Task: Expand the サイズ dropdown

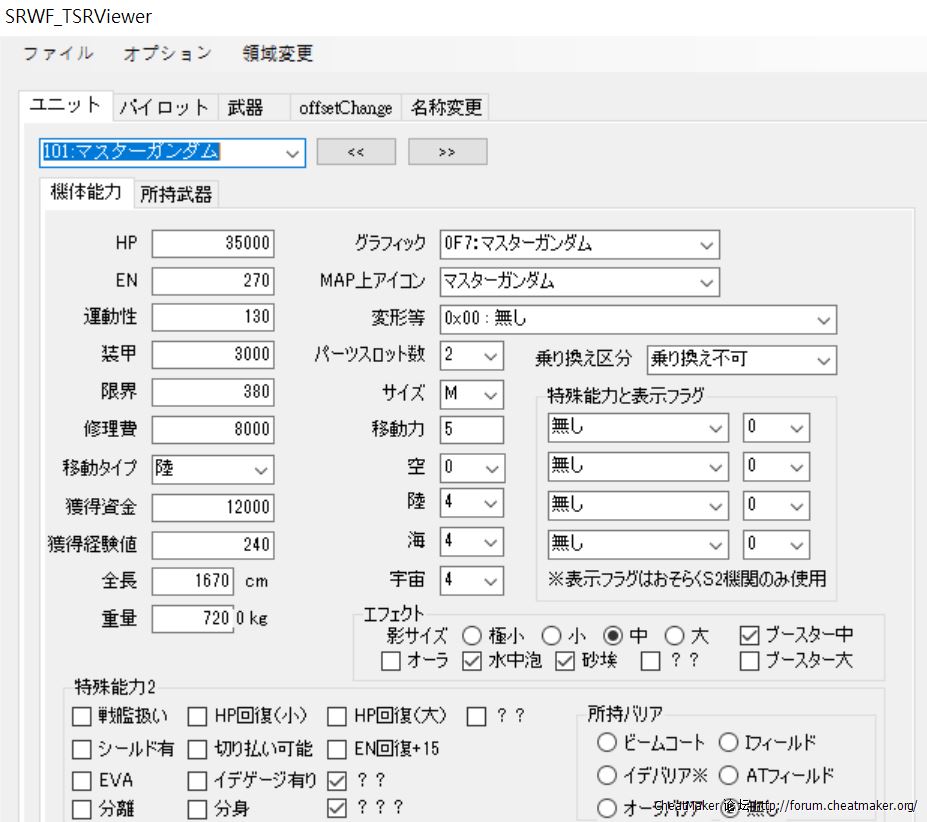Action: click(490, 394)
